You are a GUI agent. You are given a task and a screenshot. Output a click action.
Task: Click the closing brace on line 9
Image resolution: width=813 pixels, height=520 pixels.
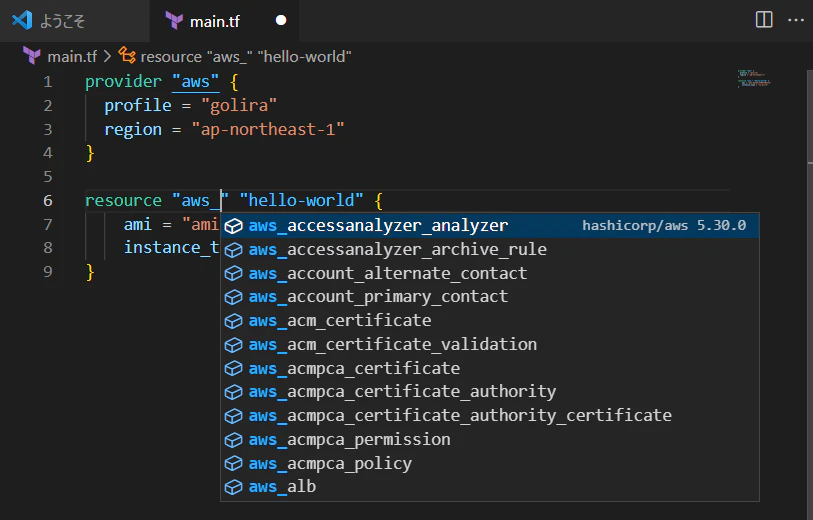pos(90,272)
